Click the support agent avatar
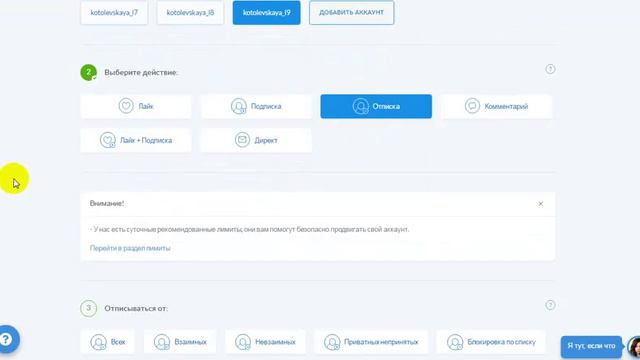This screenshot has width=640, height=360. [x=634, y=347]
